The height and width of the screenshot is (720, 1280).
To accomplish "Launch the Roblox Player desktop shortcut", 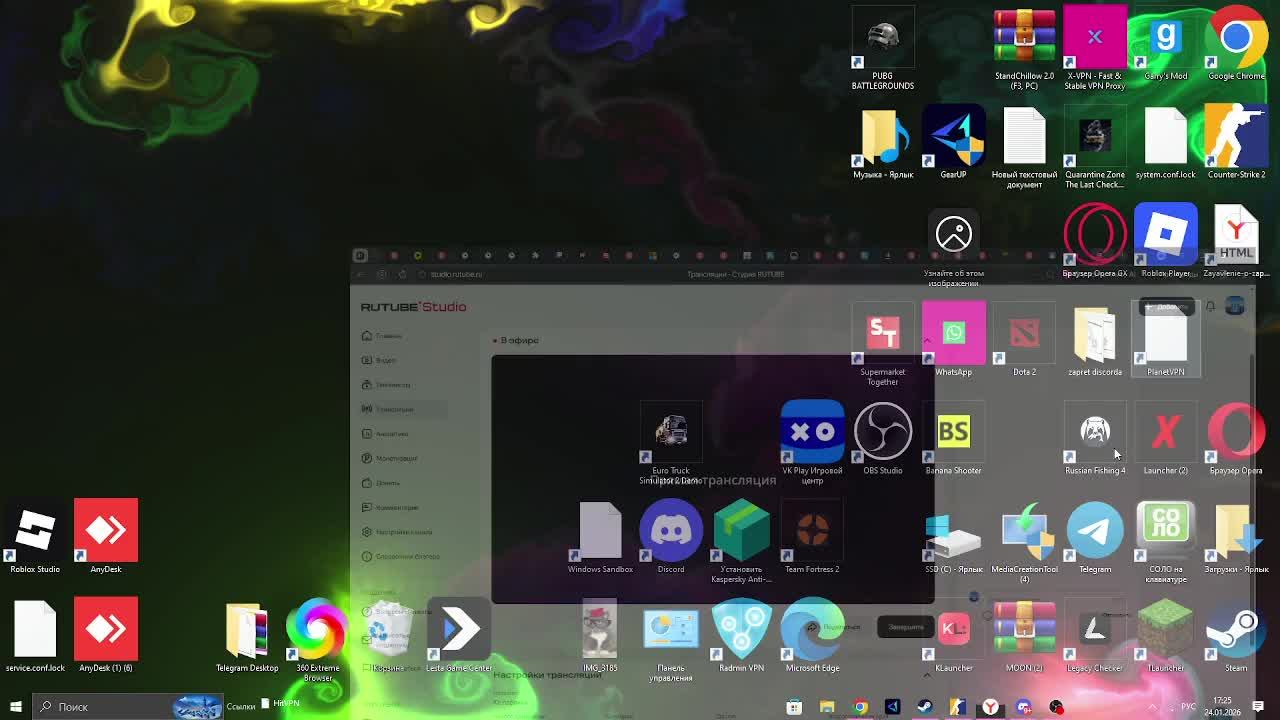I will coord(1166,234).
